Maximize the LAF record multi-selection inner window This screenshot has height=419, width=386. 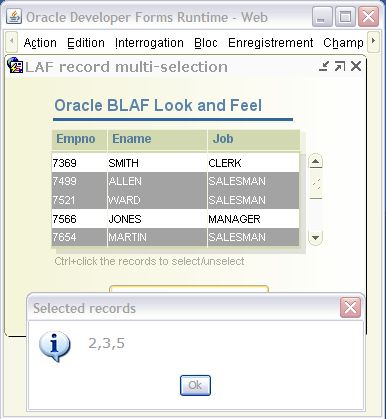(340, 66)
